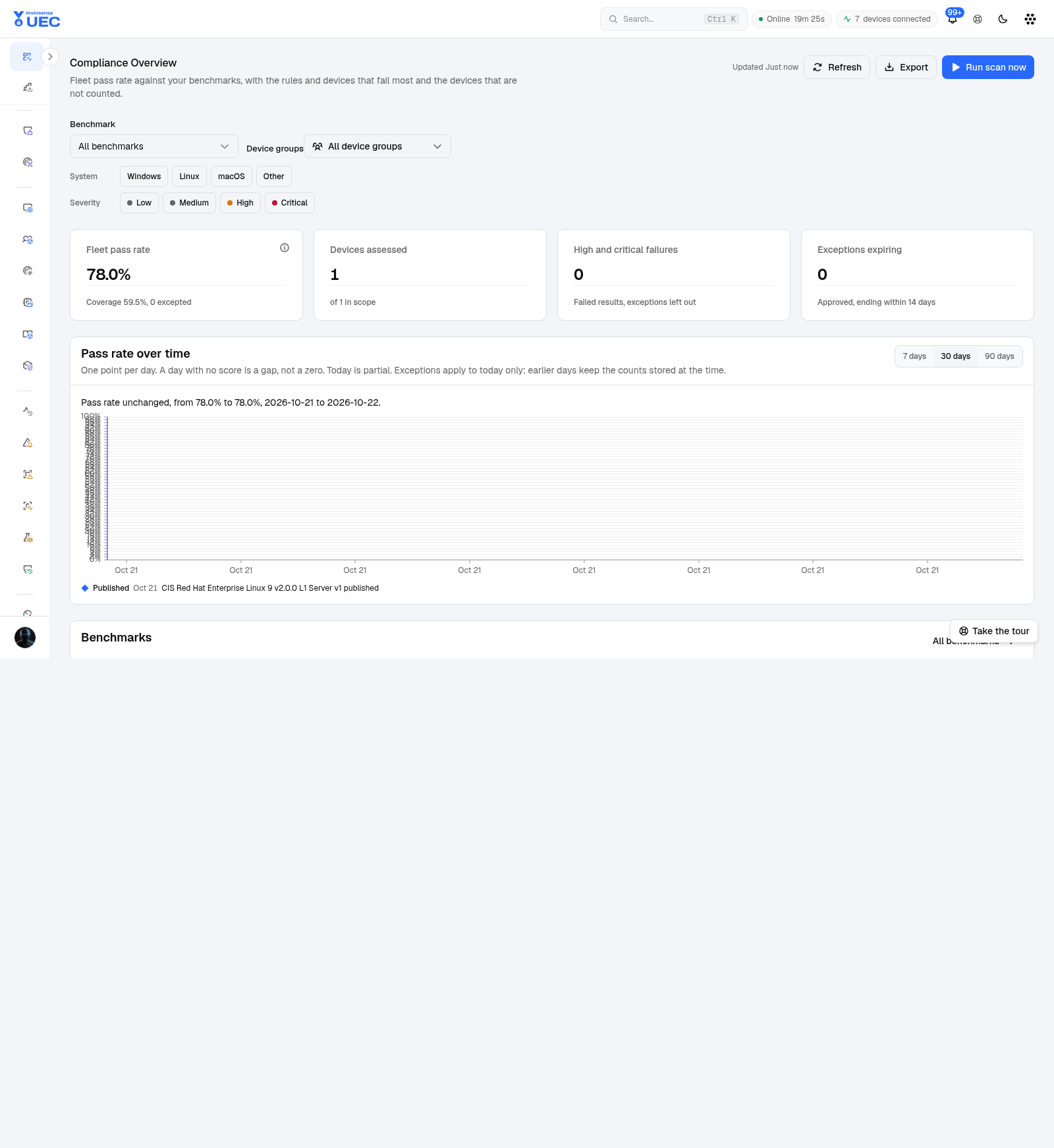Click Run scan now button
This screenshot has height=1148, width=1054.
pyautogui.click(x=988, y=67)
